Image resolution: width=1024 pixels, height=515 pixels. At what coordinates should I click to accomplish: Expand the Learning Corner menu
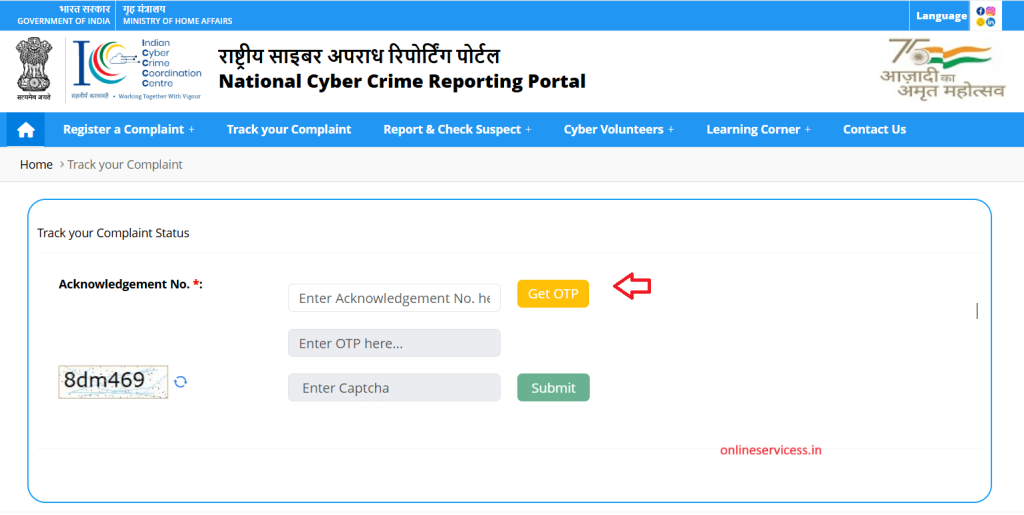pyautogui.click(x=758, y=129)
